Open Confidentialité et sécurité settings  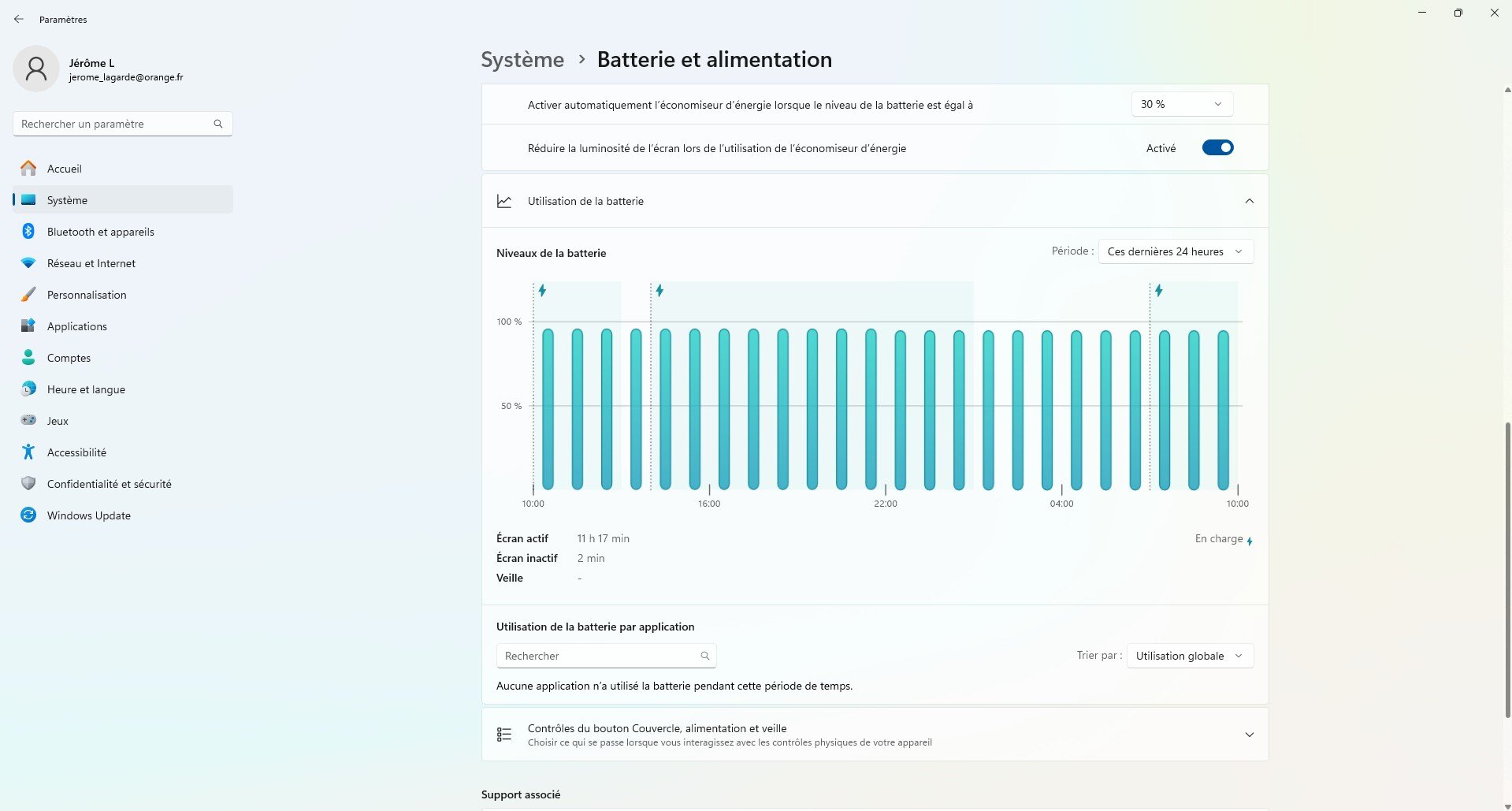coord(109,484)
